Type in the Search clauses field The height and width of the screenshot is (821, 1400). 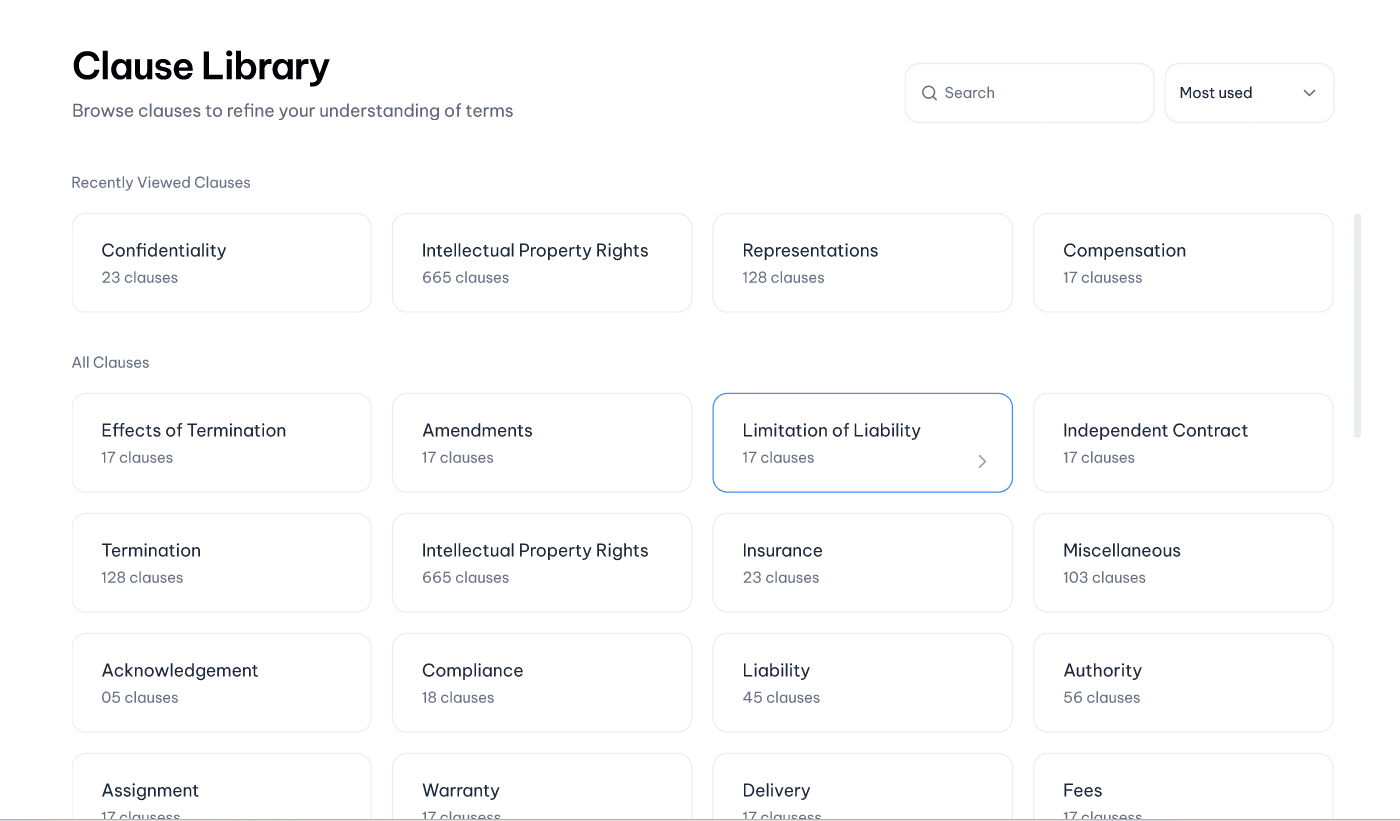coord(1040,93)
